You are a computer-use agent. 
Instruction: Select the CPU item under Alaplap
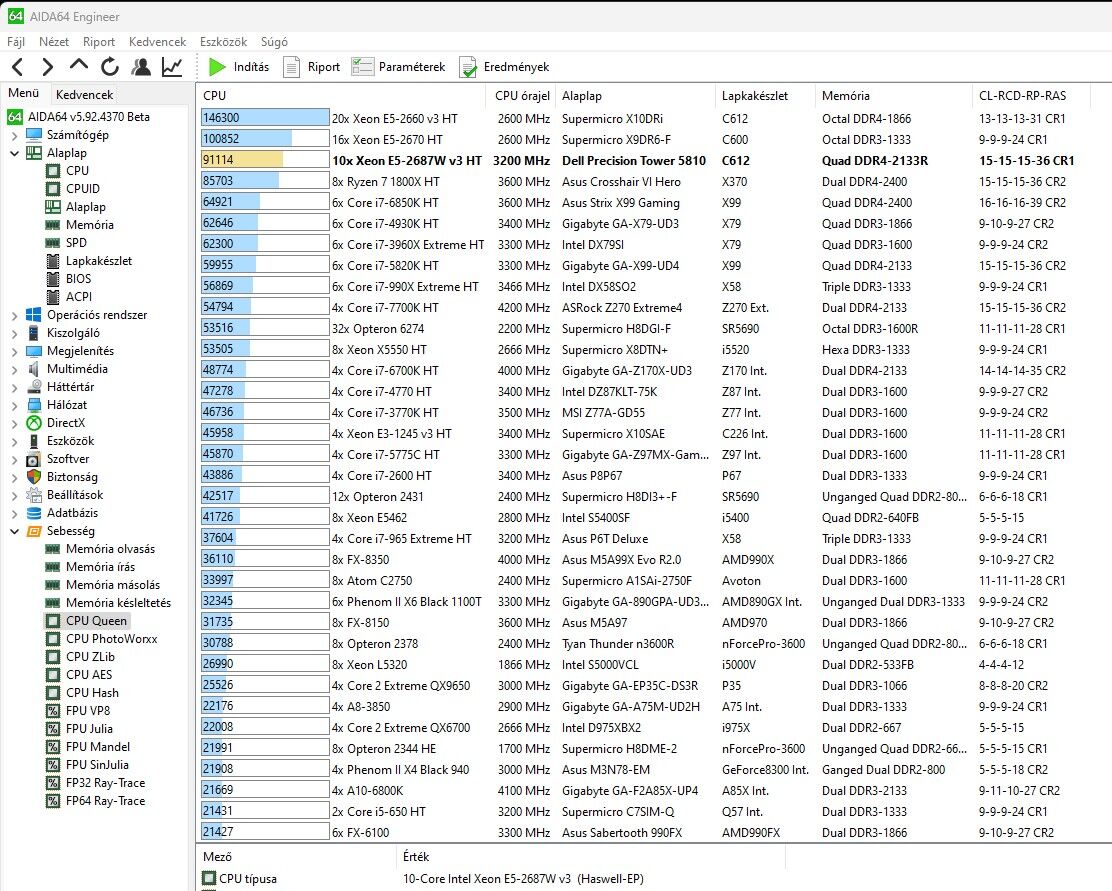(x=68, y=170)
